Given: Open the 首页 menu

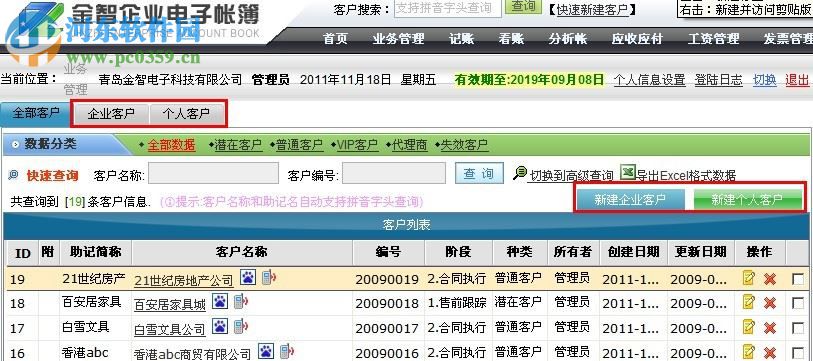Looking at the screenshot, I should click(335, 39).
